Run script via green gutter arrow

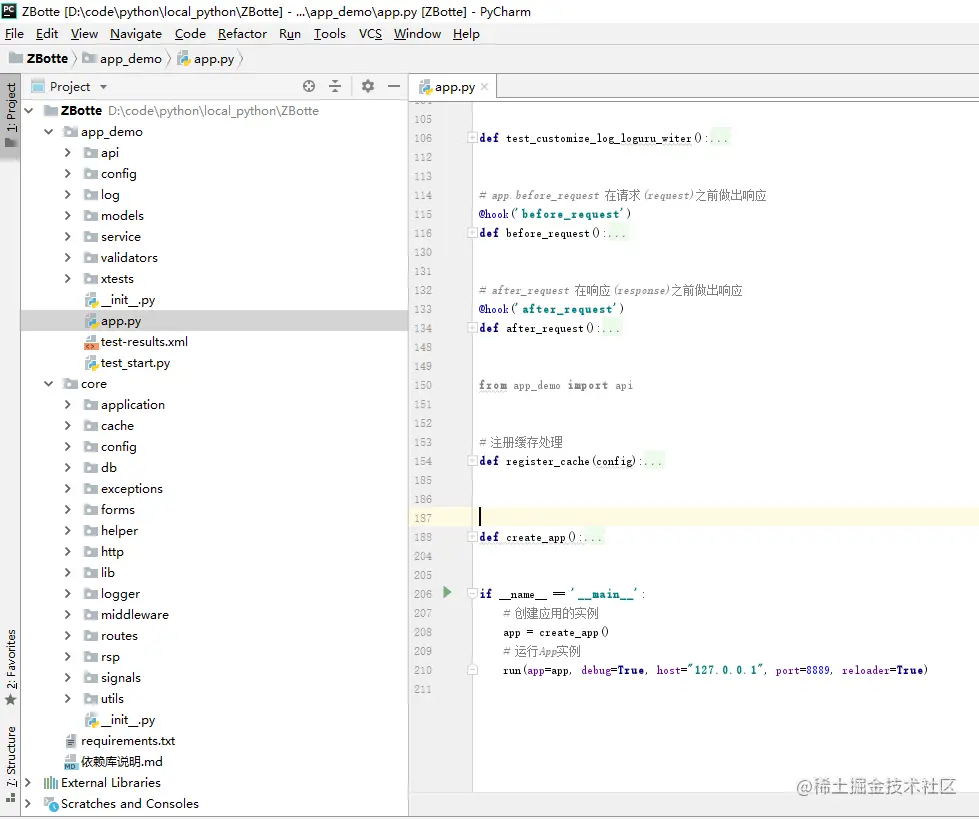tap(447, 592)
